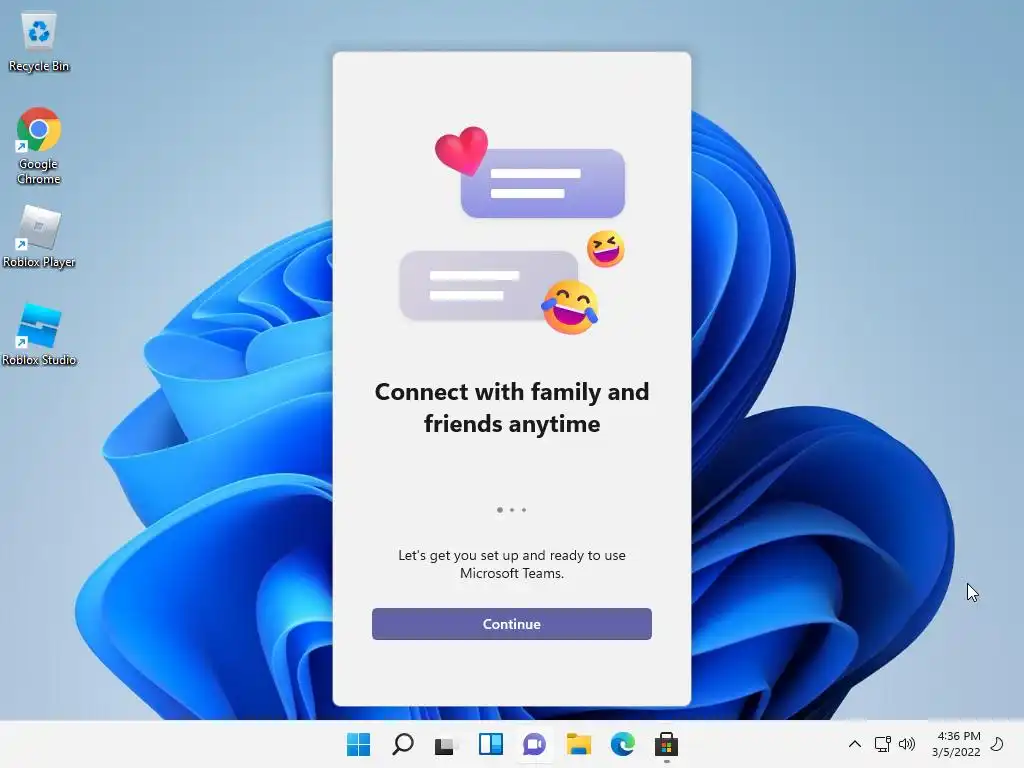Select the Roblox Player desktop shortcut

(x=39, y=236)
